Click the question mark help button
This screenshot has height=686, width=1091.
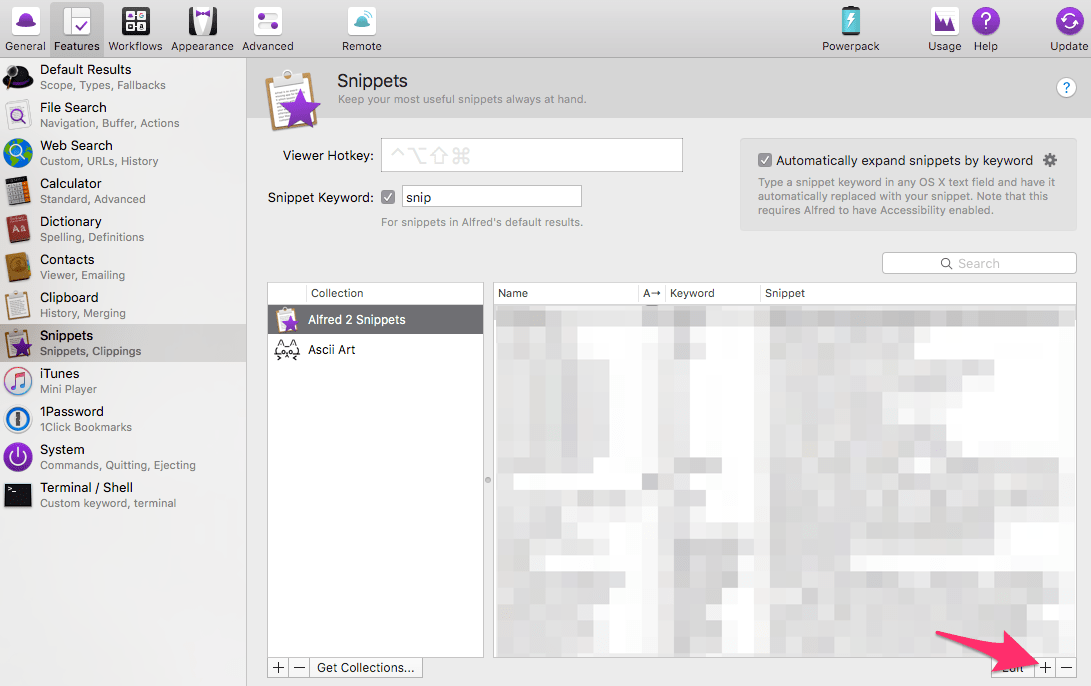(1066, 88)
